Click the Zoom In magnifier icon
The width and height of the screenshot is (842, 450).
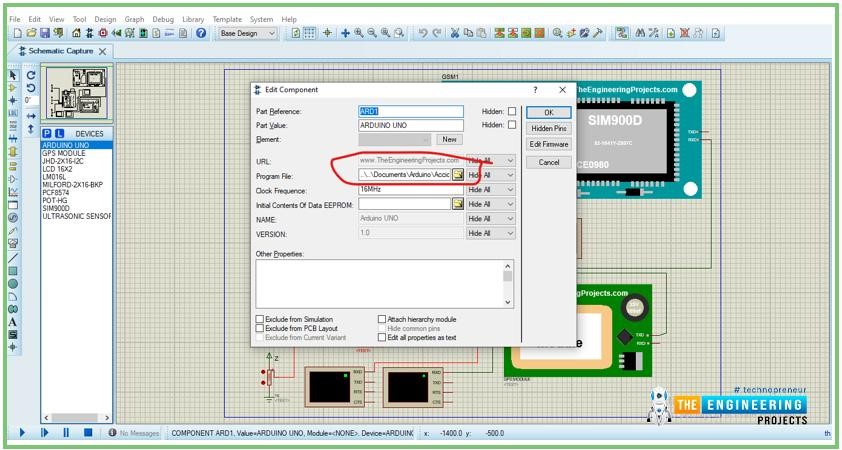[x=359, y=33]
